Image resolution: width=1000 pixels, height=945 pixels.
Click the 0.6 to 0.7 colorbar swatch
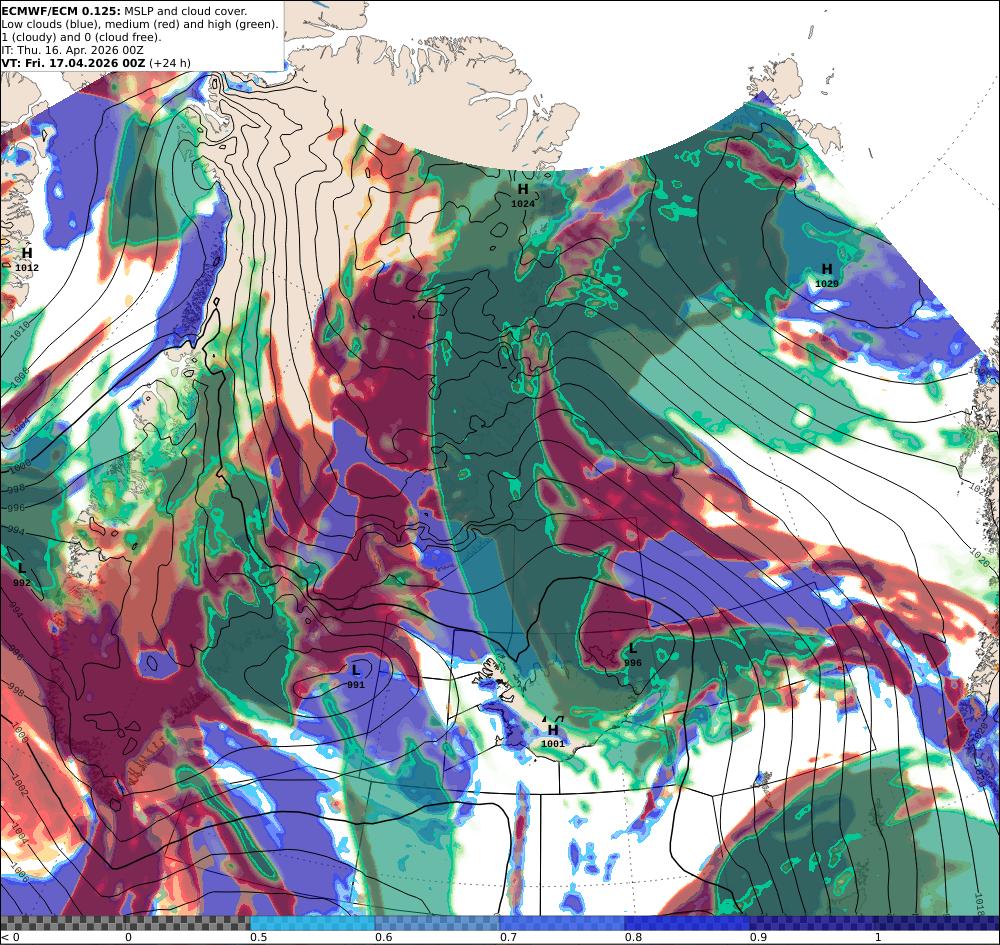coord(437,923)
